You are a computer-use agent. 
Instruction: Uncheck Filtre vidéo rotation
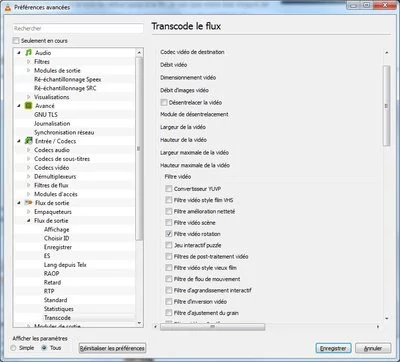(x=169, y=234)
